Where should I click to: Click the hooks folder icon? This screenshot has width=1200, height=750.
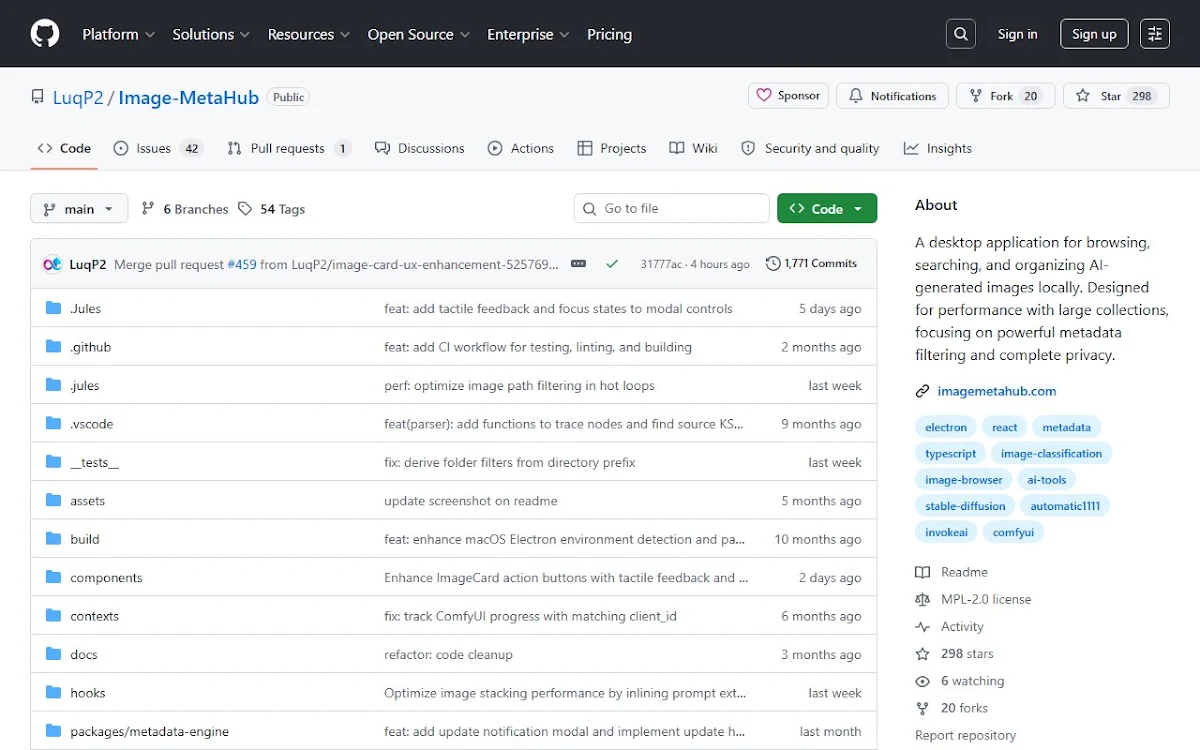click(53, 693)
